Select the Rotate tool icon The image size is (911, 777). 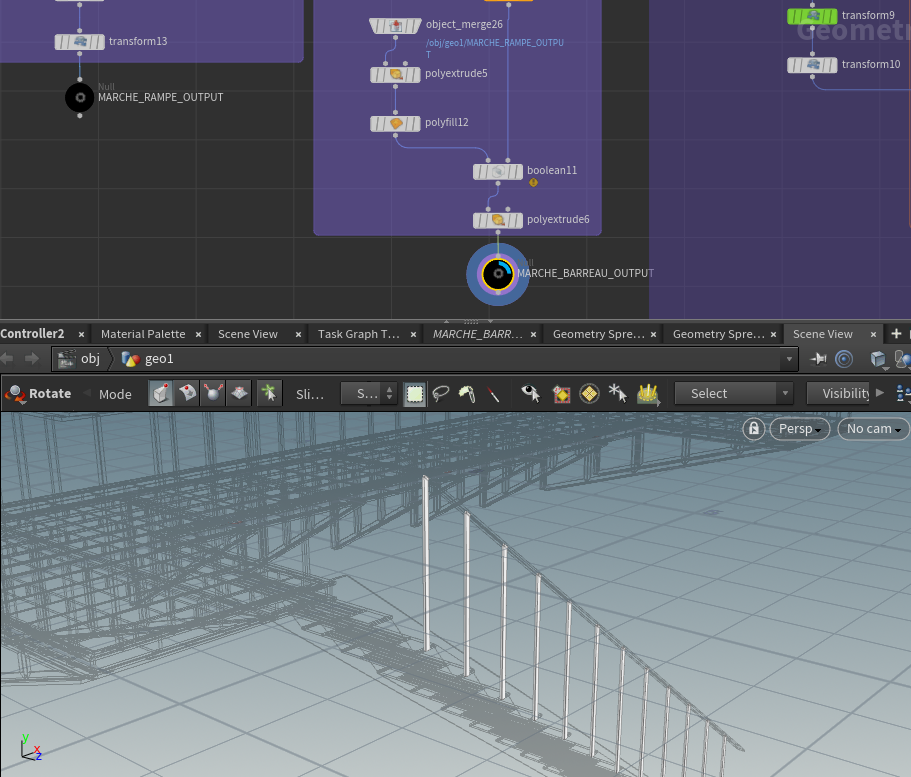(x=15, y=394)
